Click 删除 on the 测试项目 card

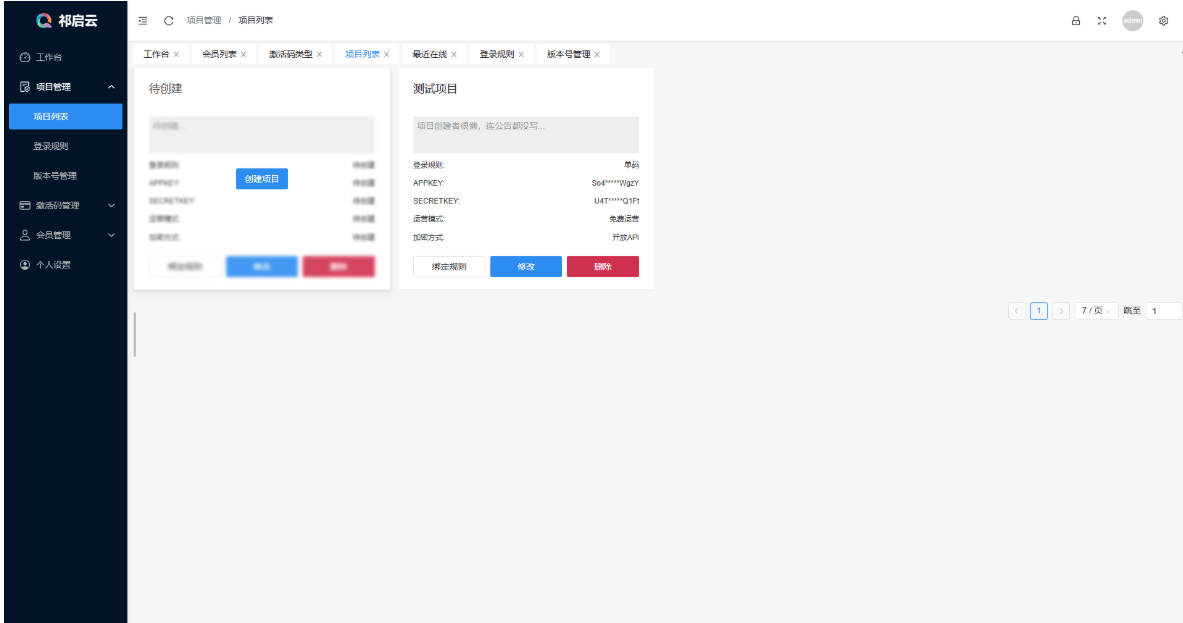602,266
